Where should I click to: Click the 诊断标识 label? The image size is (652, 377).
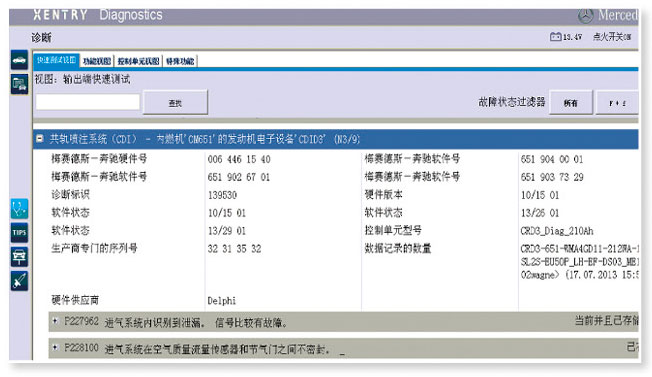tap(70, 194)
